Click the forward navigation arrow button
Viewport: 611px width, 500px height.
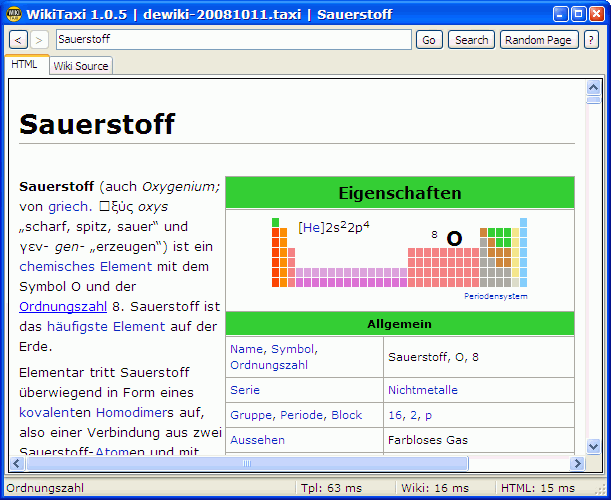click(x=39, y=40)
